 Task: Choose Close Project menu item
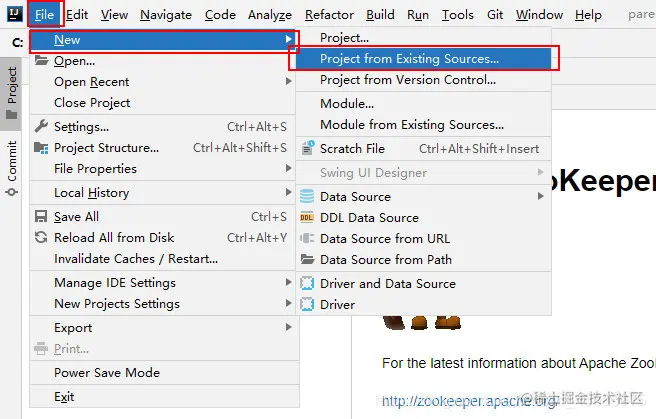click(164, 102)
